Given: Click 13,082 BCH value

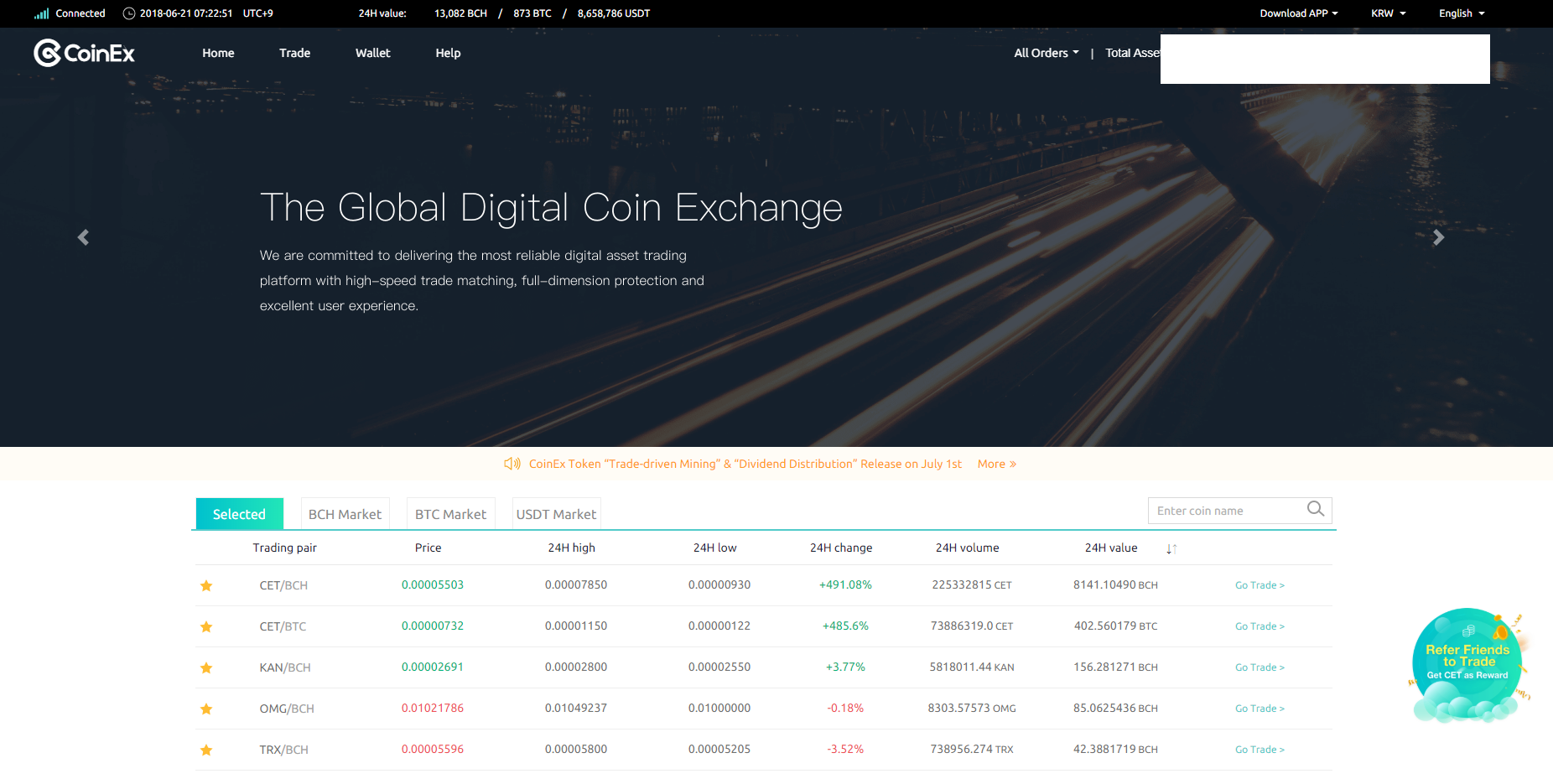Looking at the screenshot, I should pos(460,13).
